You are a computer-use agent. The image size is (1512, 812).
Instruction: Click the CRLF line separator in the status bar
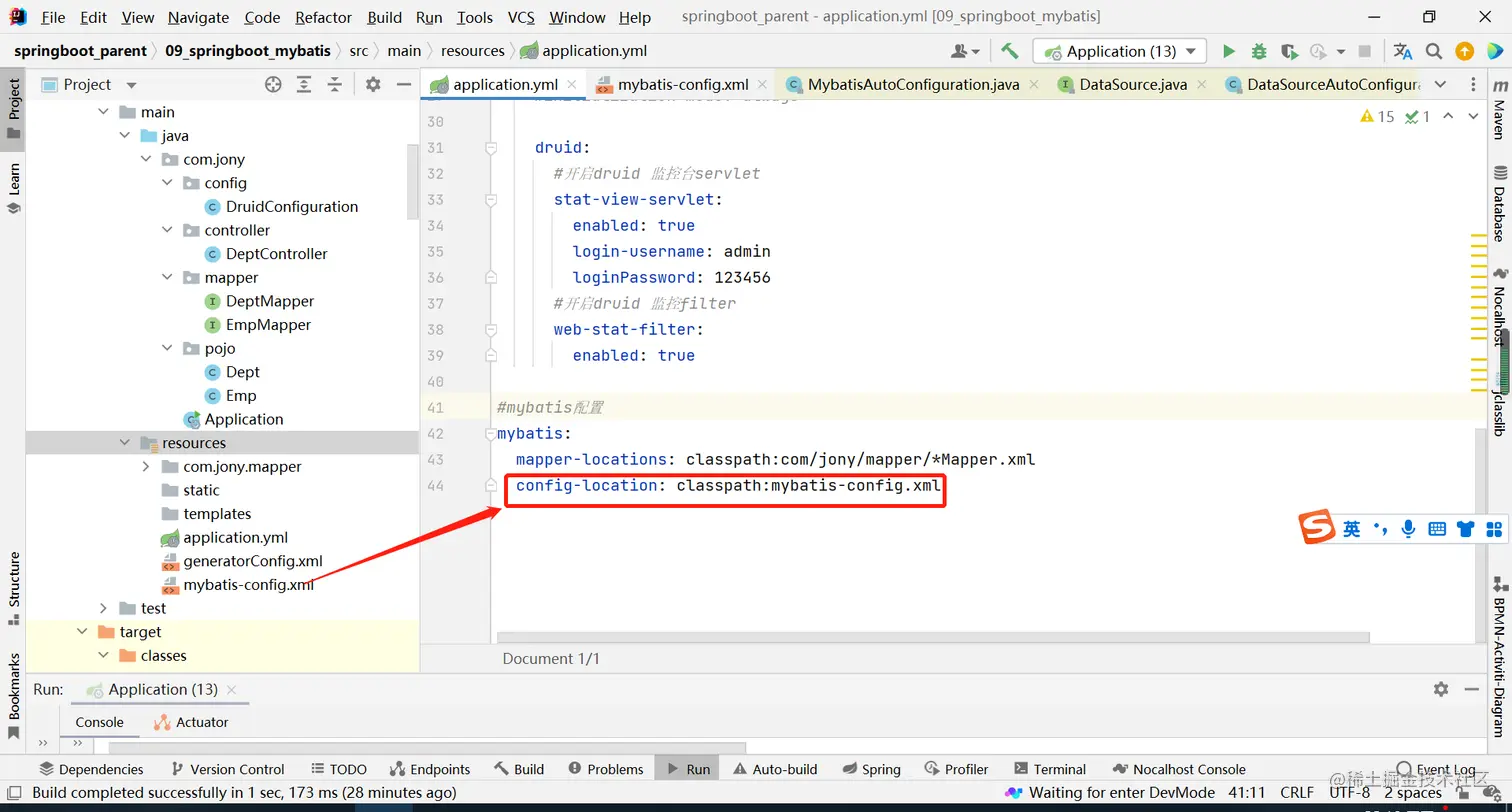1297,793
